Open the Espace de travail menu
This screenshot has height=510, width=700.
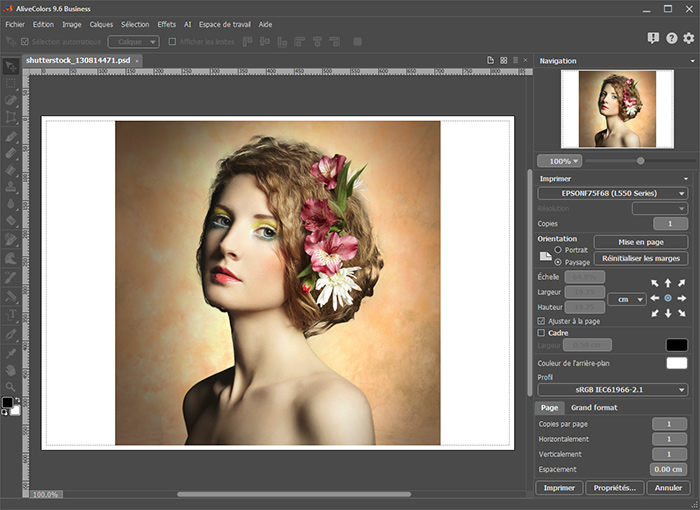[225, 25]
